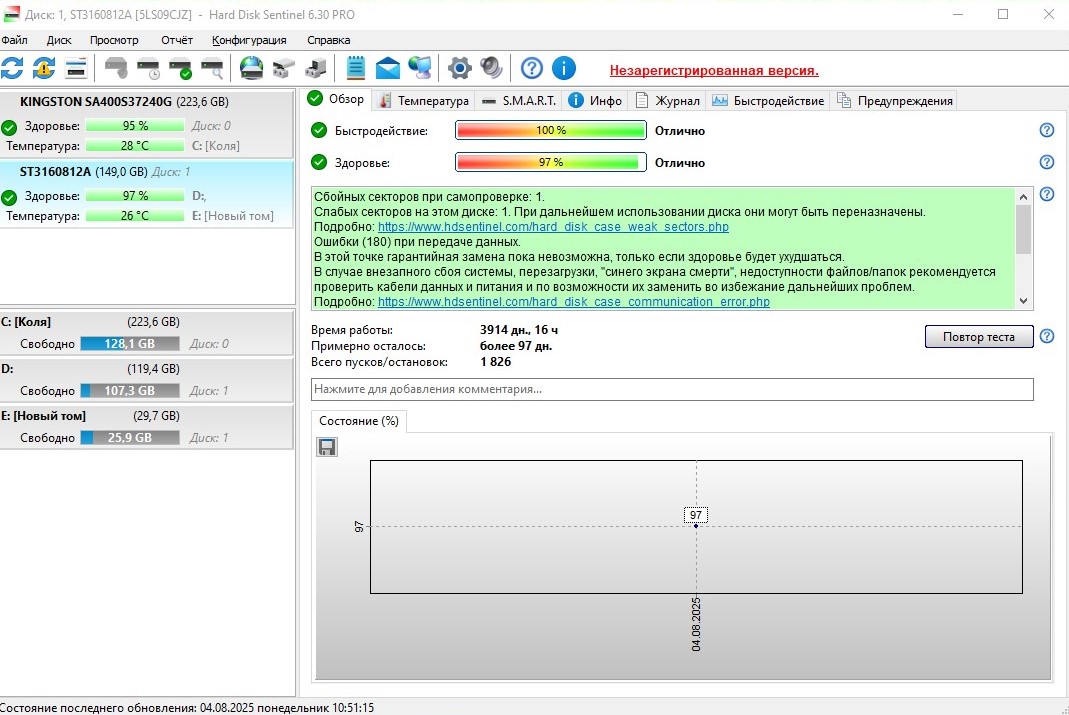Click the Незарегистрированная версия link
This screenshot has width=1069, height=715.
point(714,70)
